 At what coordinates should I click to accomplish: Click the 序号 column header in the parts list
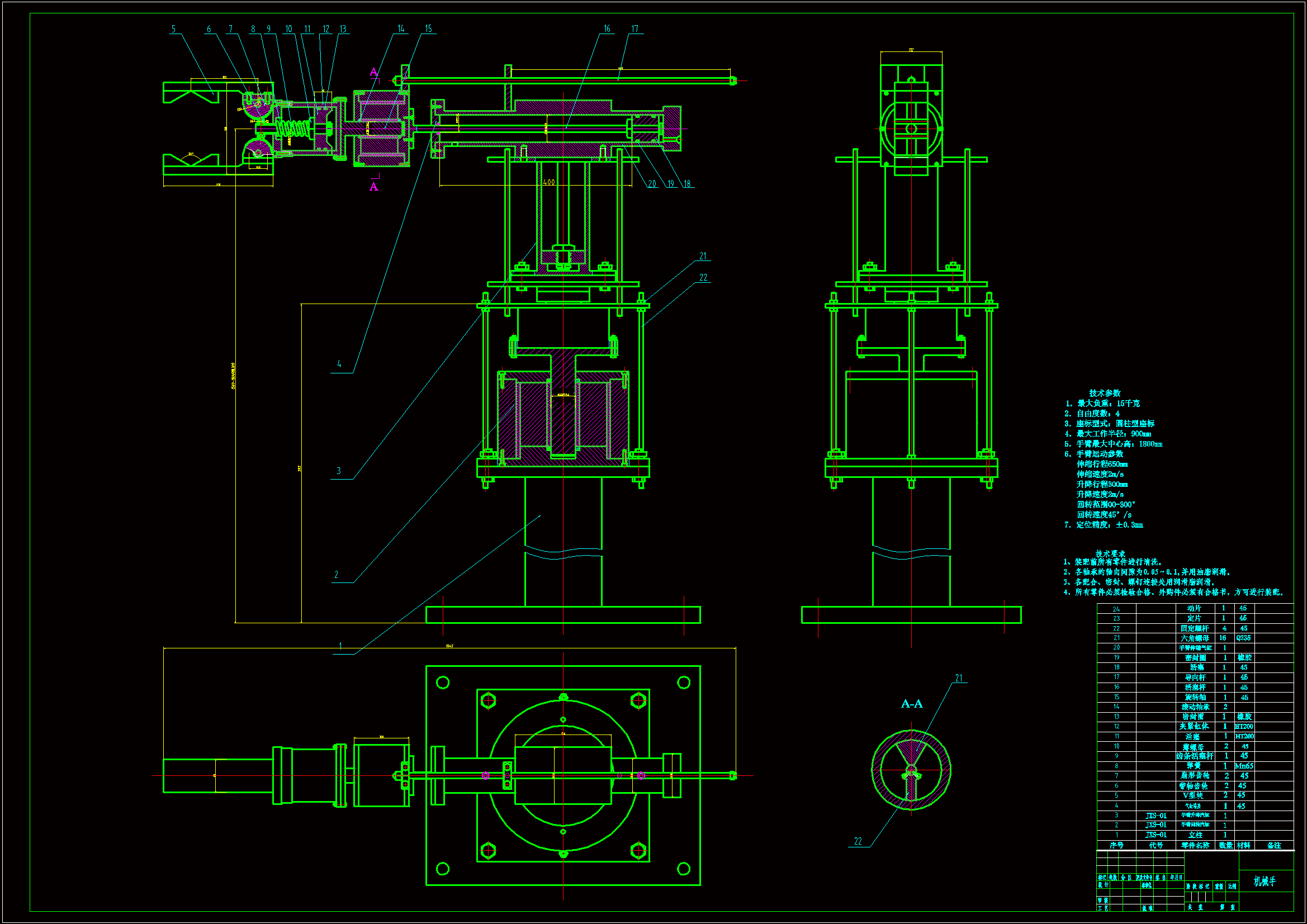coord(1116,845)
